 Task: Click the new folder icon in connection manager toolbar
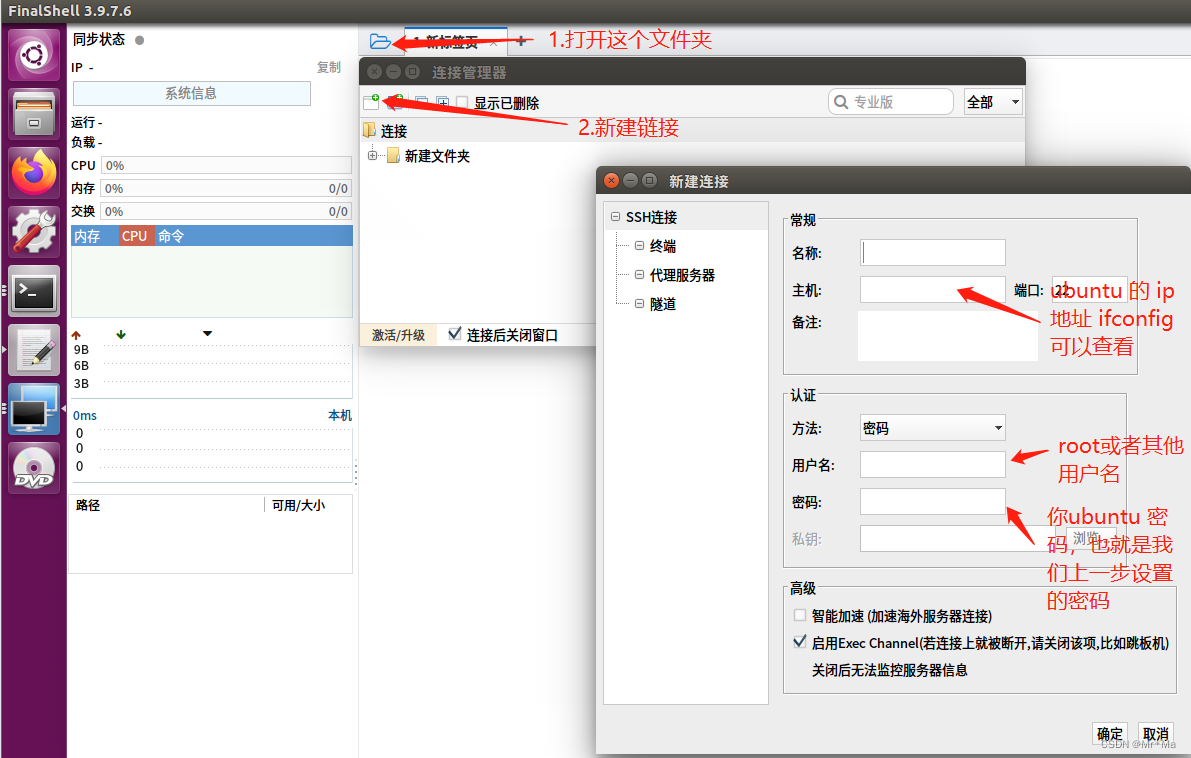(x=396, y=102)
